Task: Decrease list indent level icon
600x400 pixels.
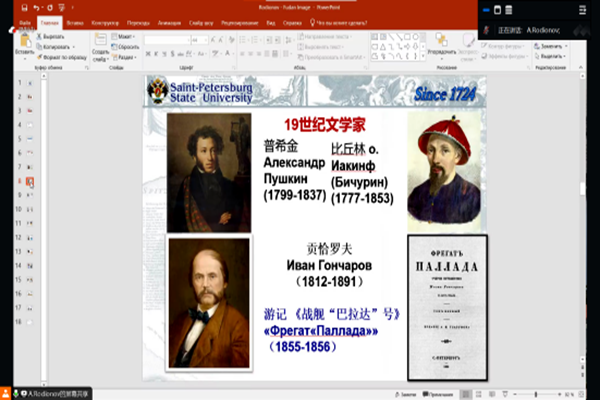Action: tap(269, 40)
